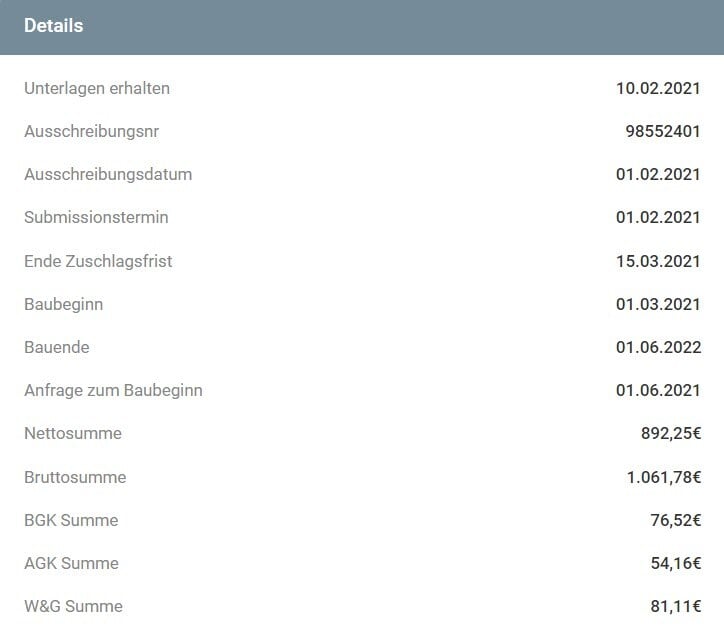This screenshot has width=724, height=636.
Task: Click the Nettosumme amount 892,25€
Action: click(670, 433)
